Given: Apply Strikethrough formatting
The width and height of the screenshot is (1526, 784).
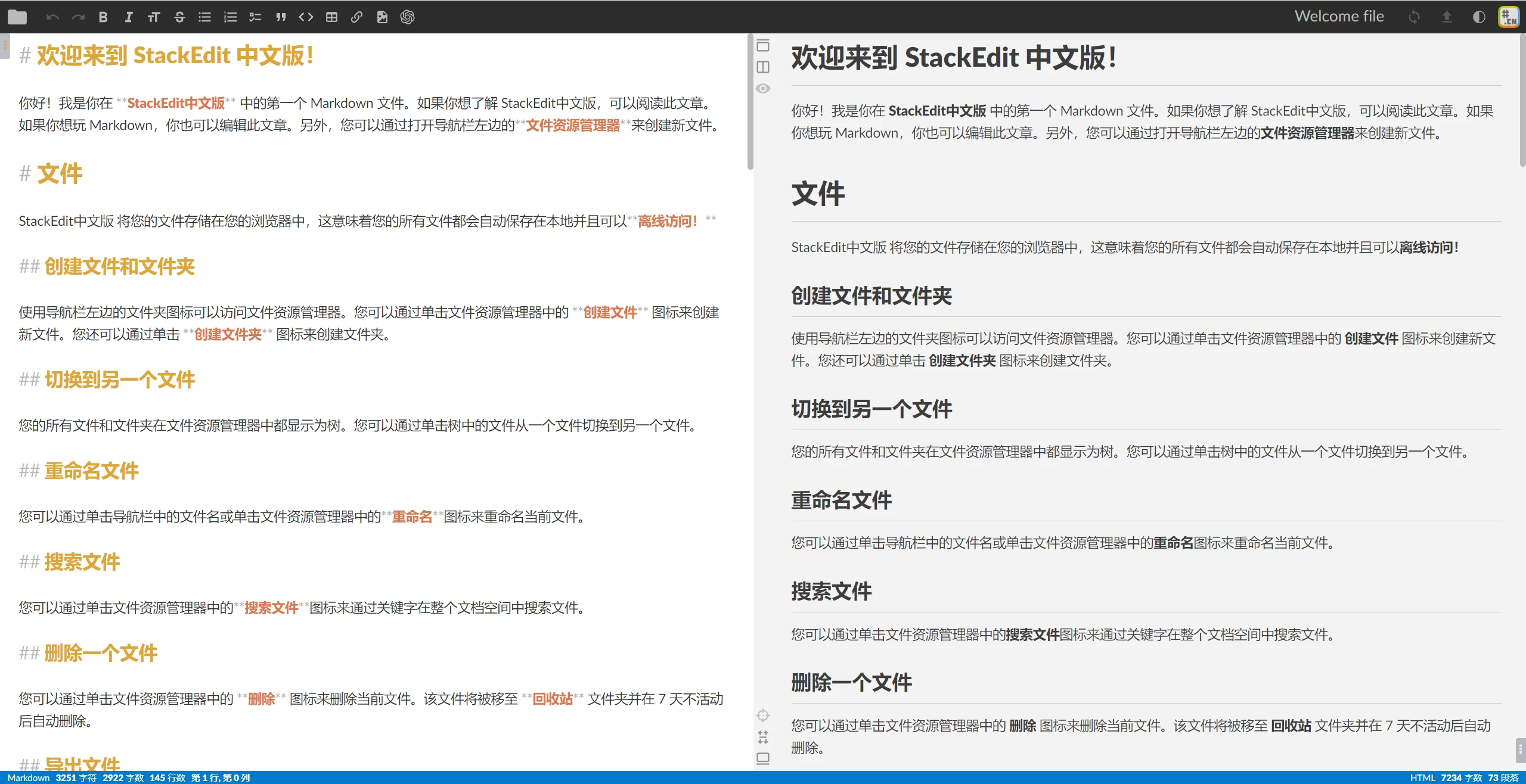Looking at the screenshot, I should pos(179,17).
